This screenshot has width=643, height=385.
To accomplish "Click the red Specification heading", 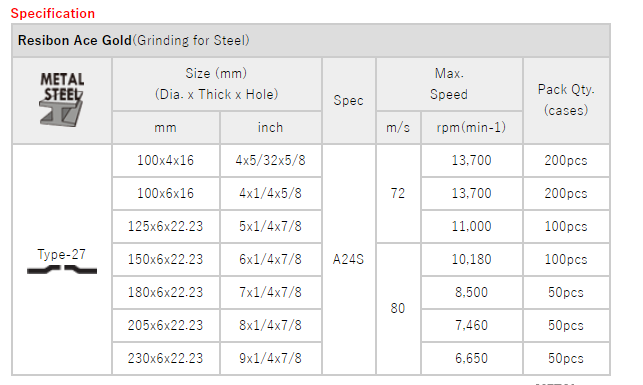I will pos(52,14).
